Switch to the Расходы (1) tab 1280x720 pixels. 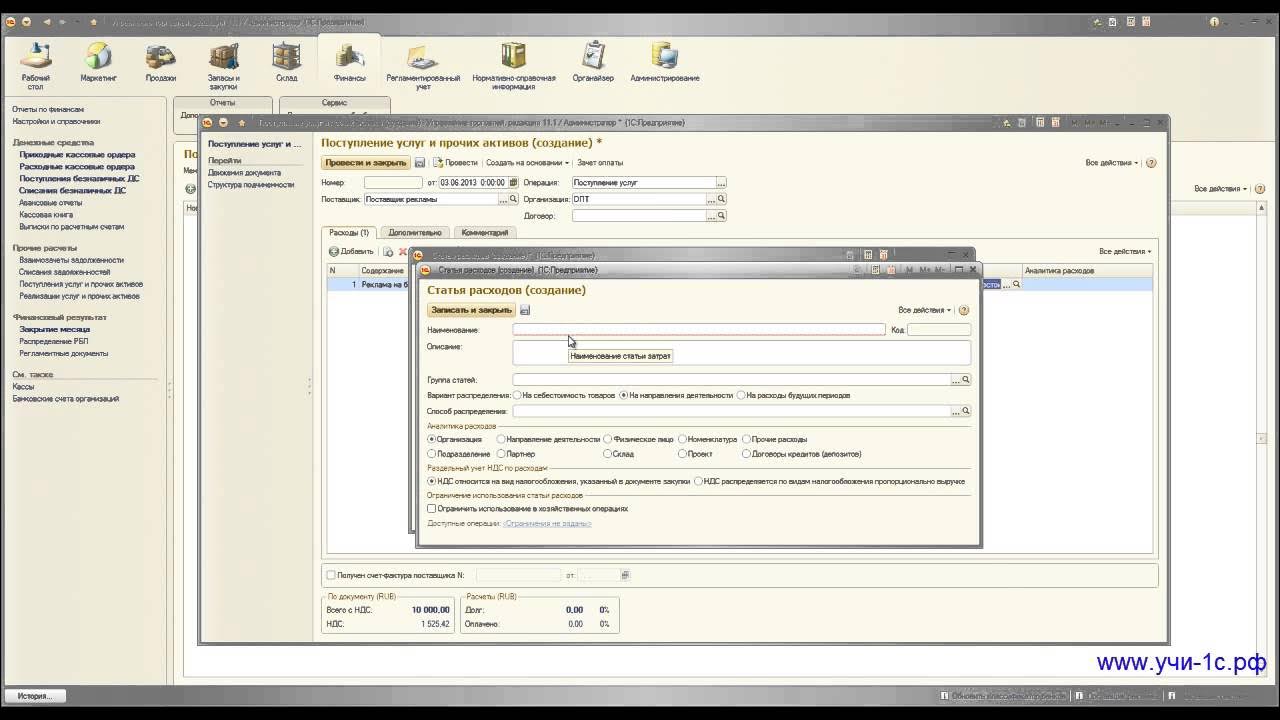tap(349, 232)
